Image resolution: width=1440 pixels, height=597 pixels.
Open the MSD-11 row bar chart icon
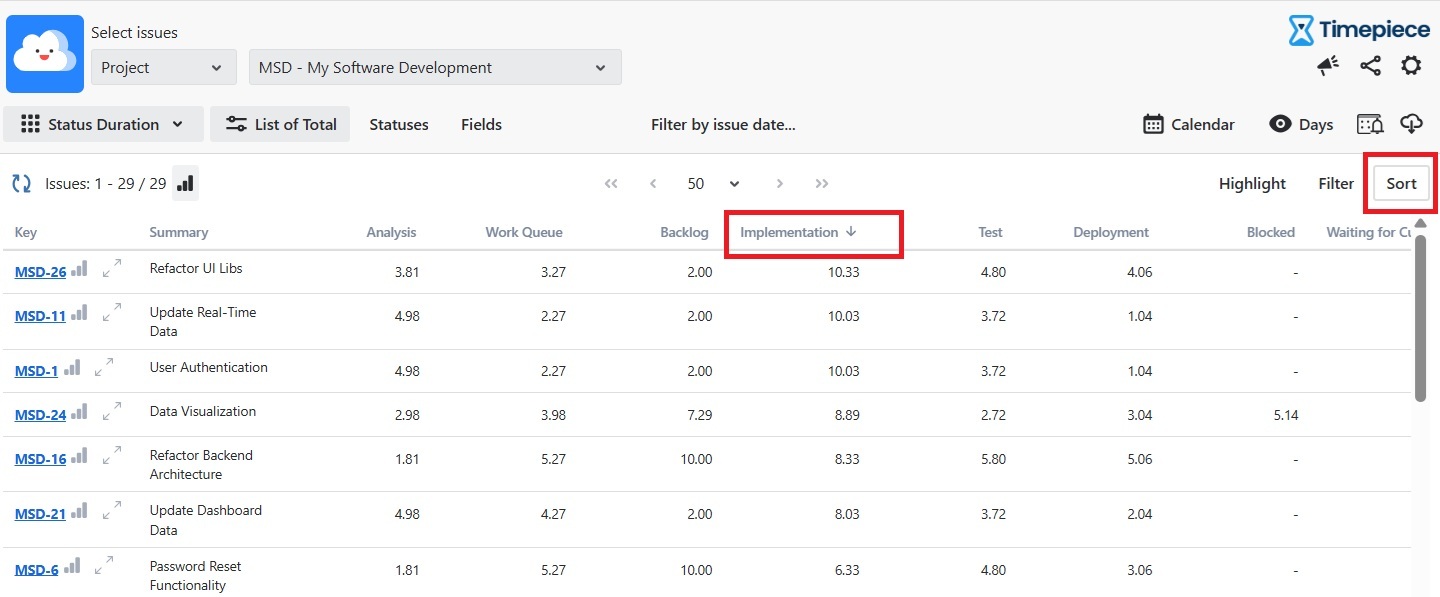79,314
